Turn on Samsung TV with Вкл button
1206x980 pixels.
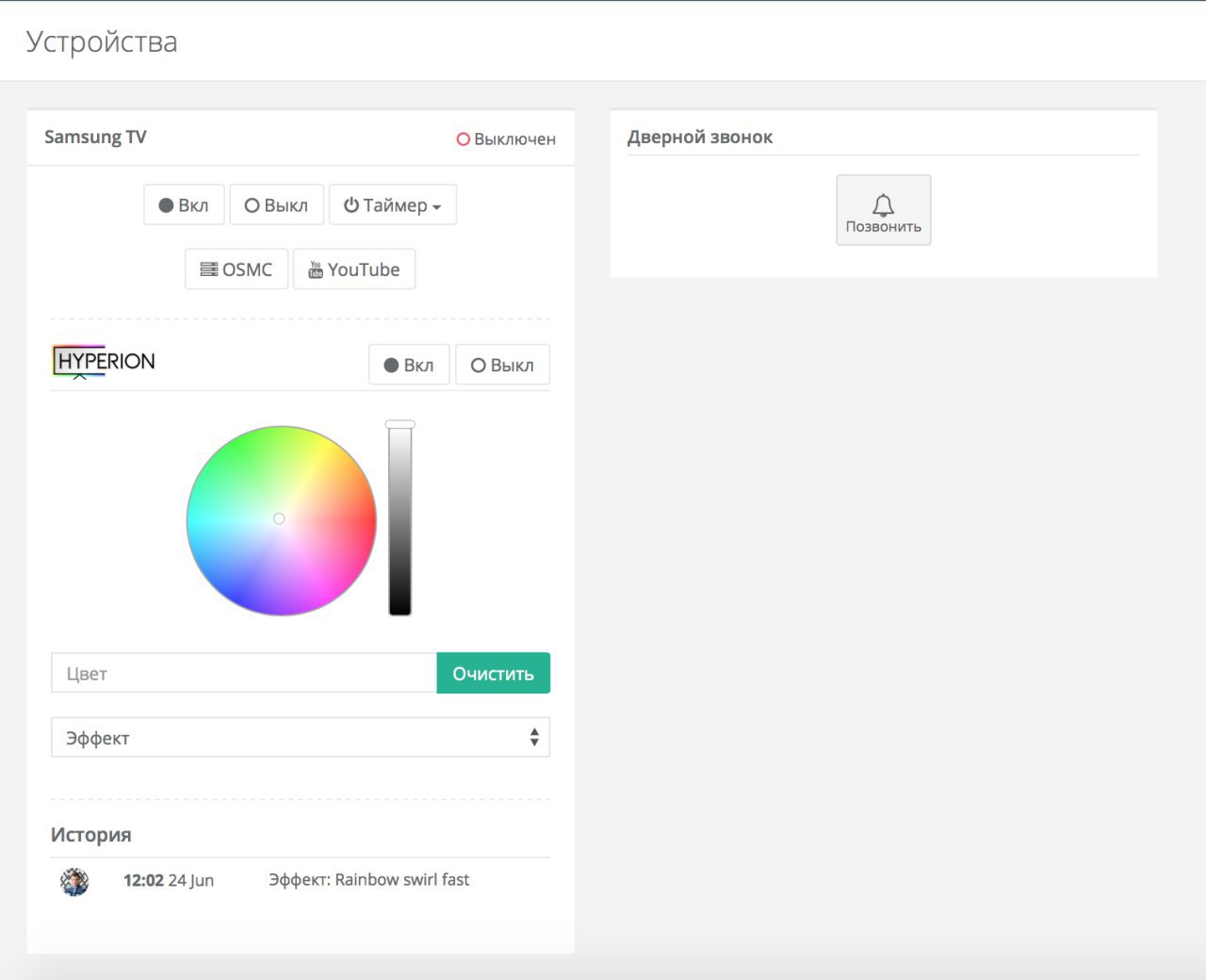[x=184, y=204]
